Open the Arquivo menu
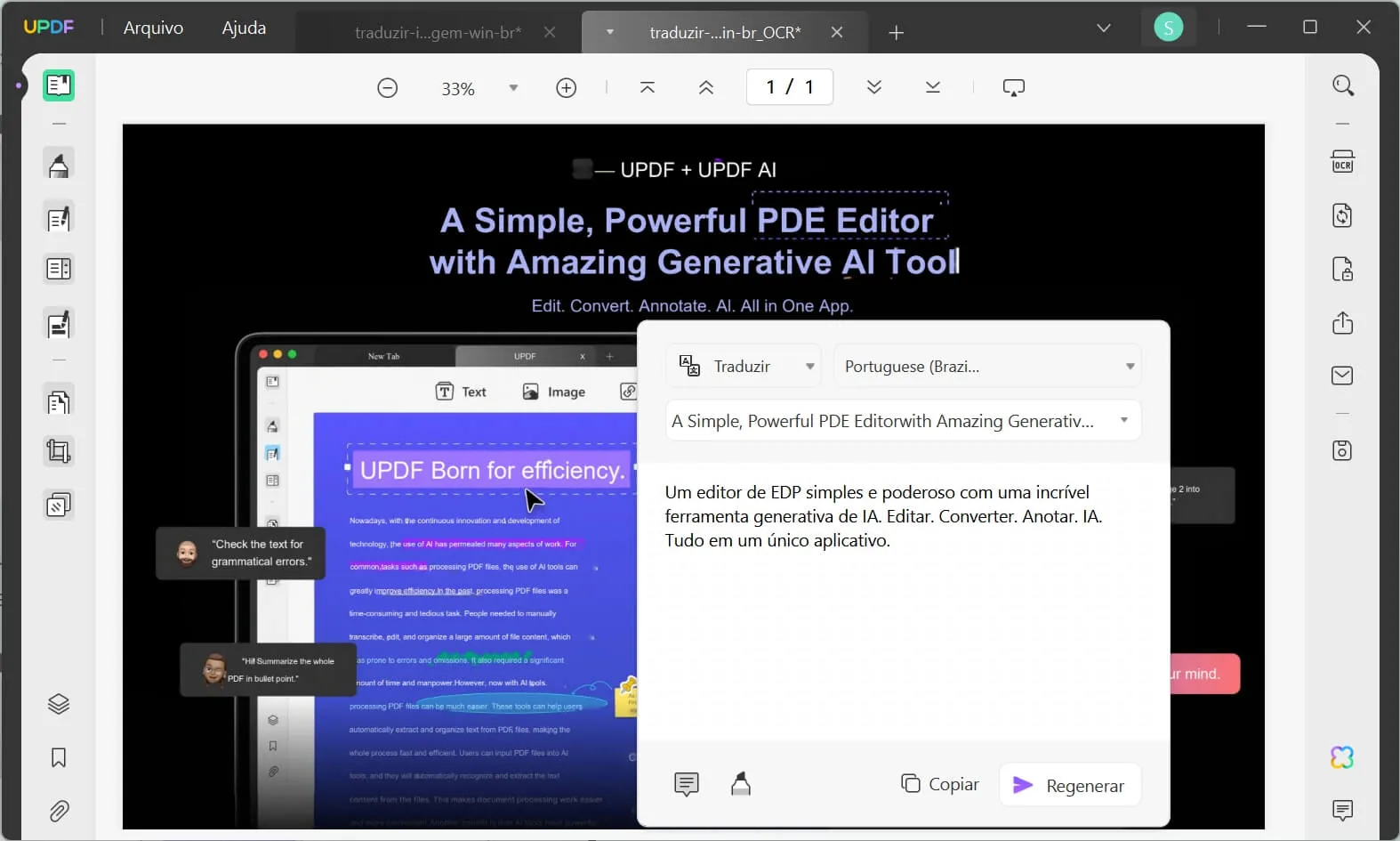 (x=153, y=28)
